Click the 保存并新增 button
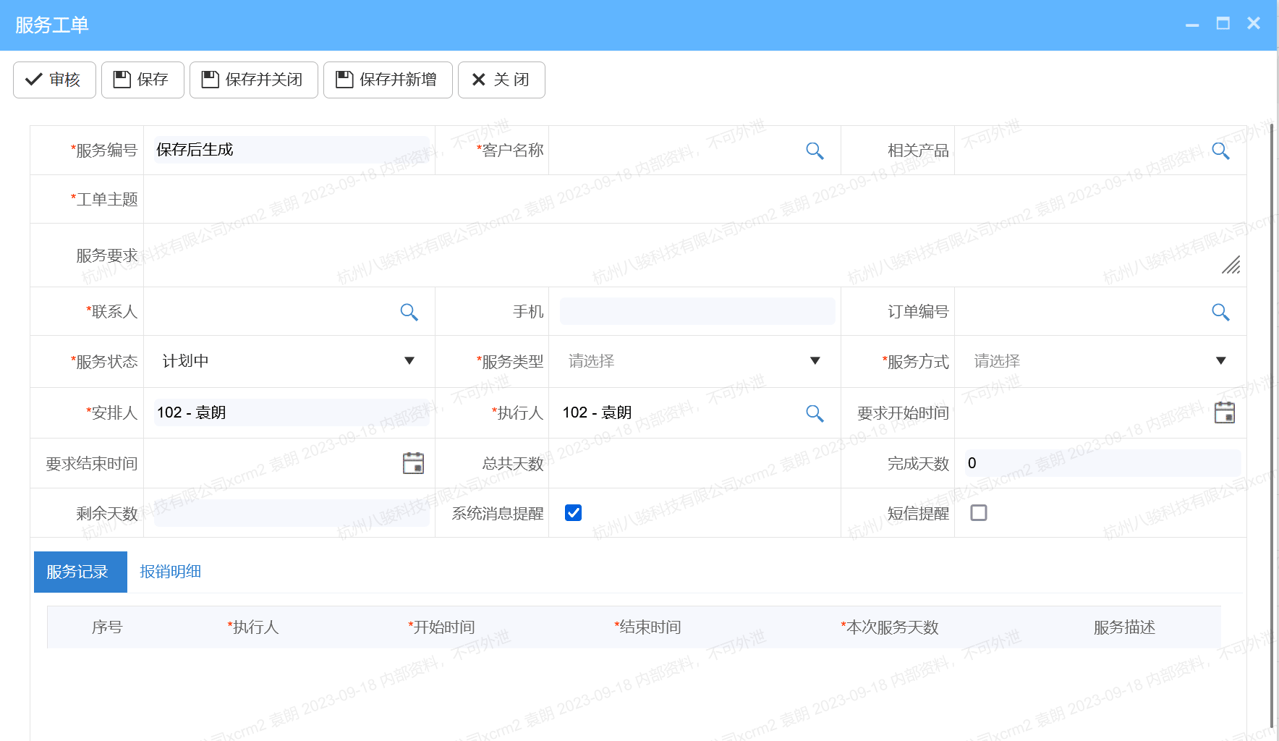Screen dimensions: 1279x741 pos(387,80)
